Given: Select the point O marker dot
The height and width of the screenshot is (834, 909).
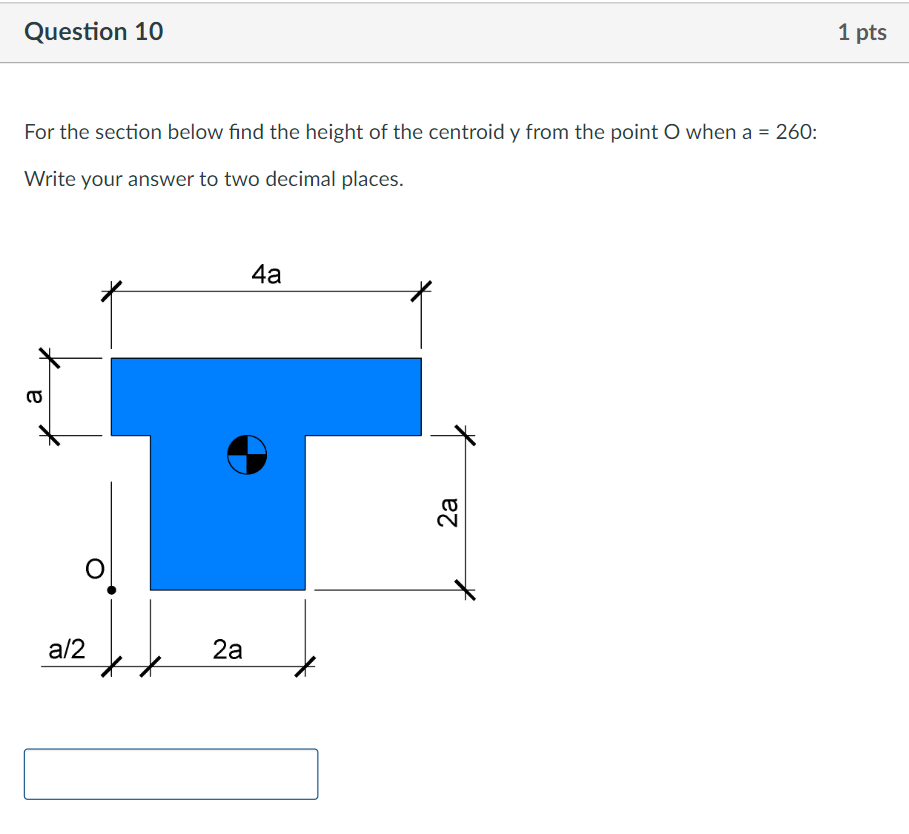Looking at the screenshot, I should [112, 590].
